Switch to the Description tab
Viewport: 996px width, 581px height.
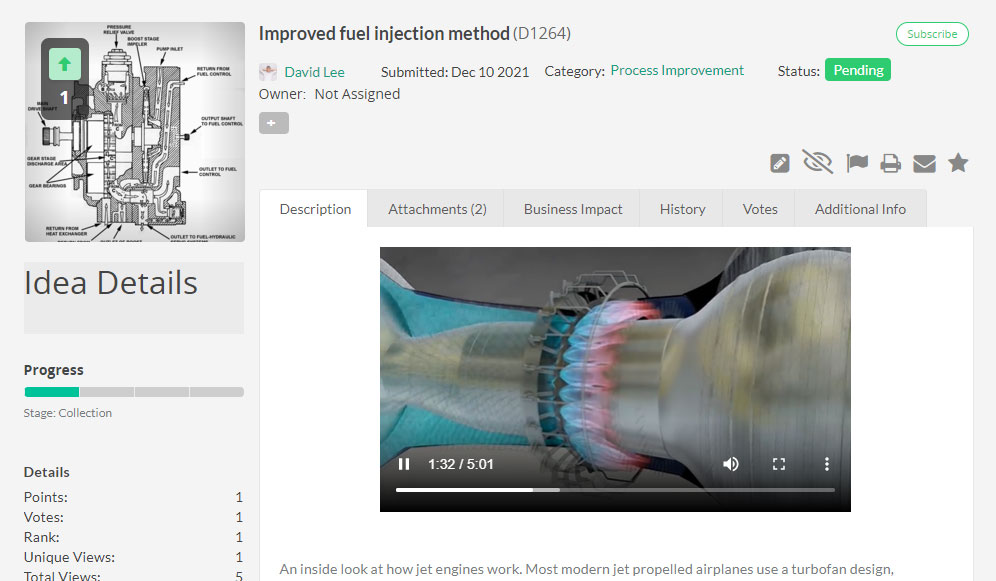315,209
